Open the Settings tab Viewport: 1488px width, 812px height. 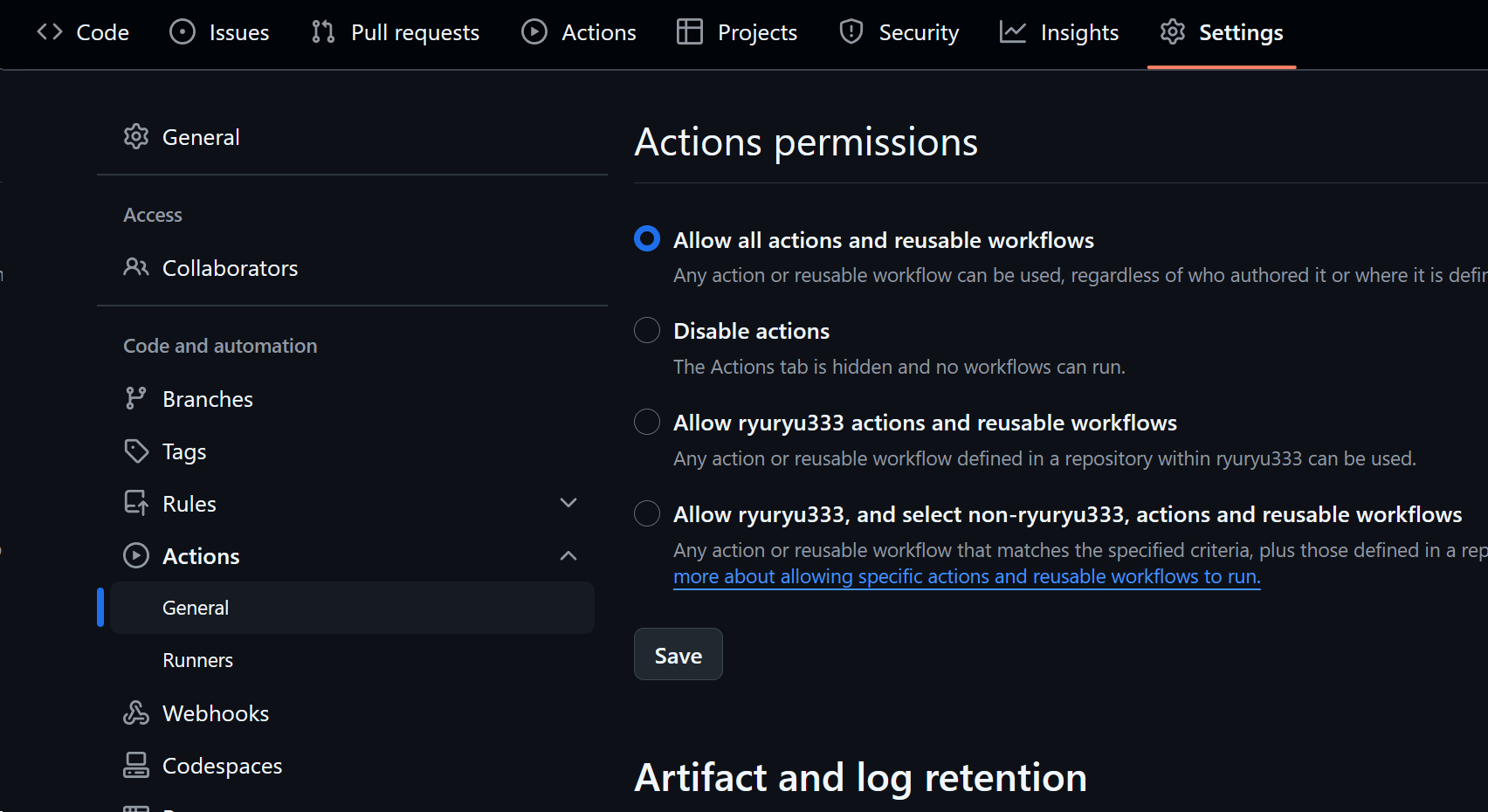[1222, 32]
